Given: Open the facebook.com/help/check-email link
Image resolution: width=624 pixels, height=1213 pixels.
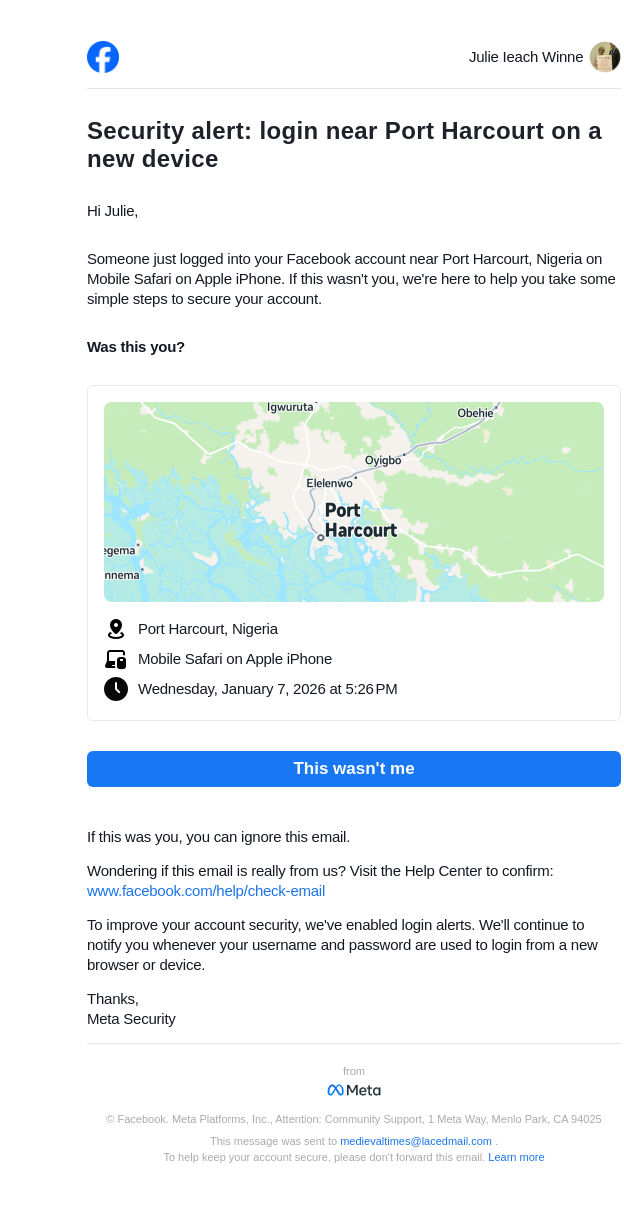Looking at the screenshot, I should 206,891.
